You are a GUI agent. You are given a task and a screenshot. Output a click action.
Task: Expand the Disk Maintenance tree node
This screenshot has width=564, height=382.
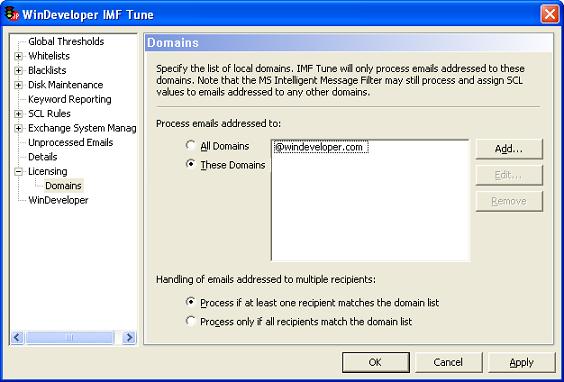pyautogui.click(x=19, y=85)
